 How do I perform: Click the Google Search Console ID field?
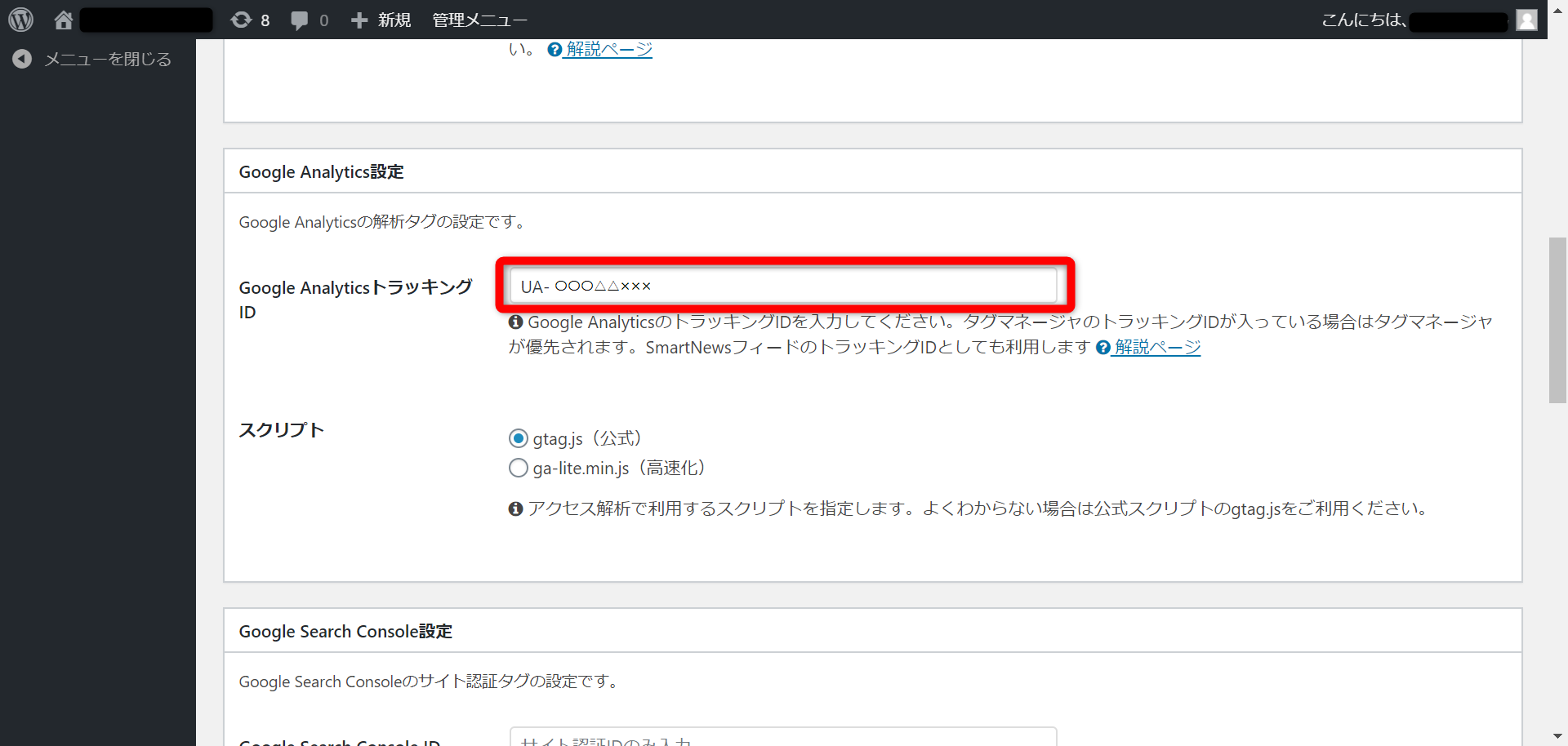tap(783, 736)
